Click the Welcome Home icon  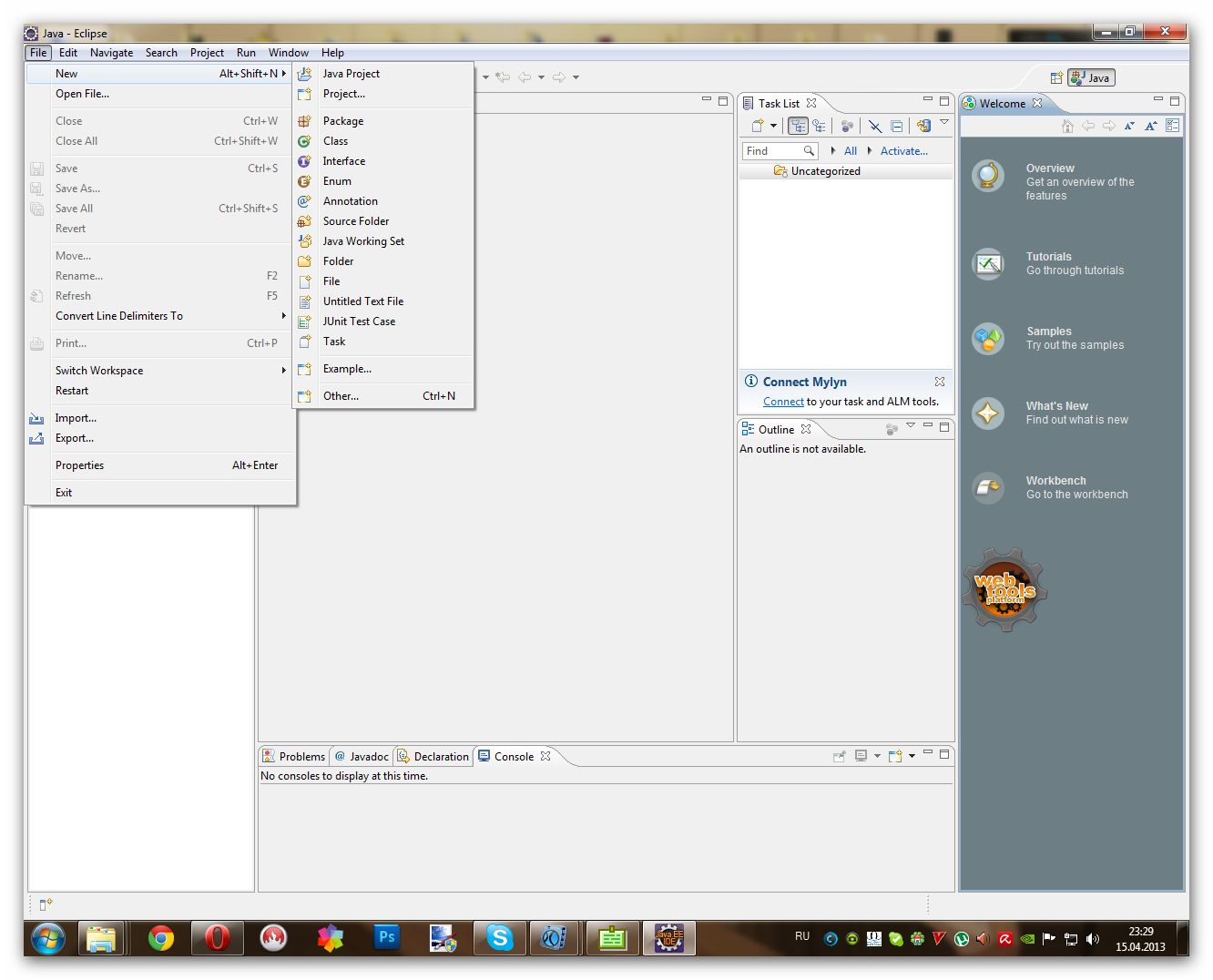point(1067,126)
